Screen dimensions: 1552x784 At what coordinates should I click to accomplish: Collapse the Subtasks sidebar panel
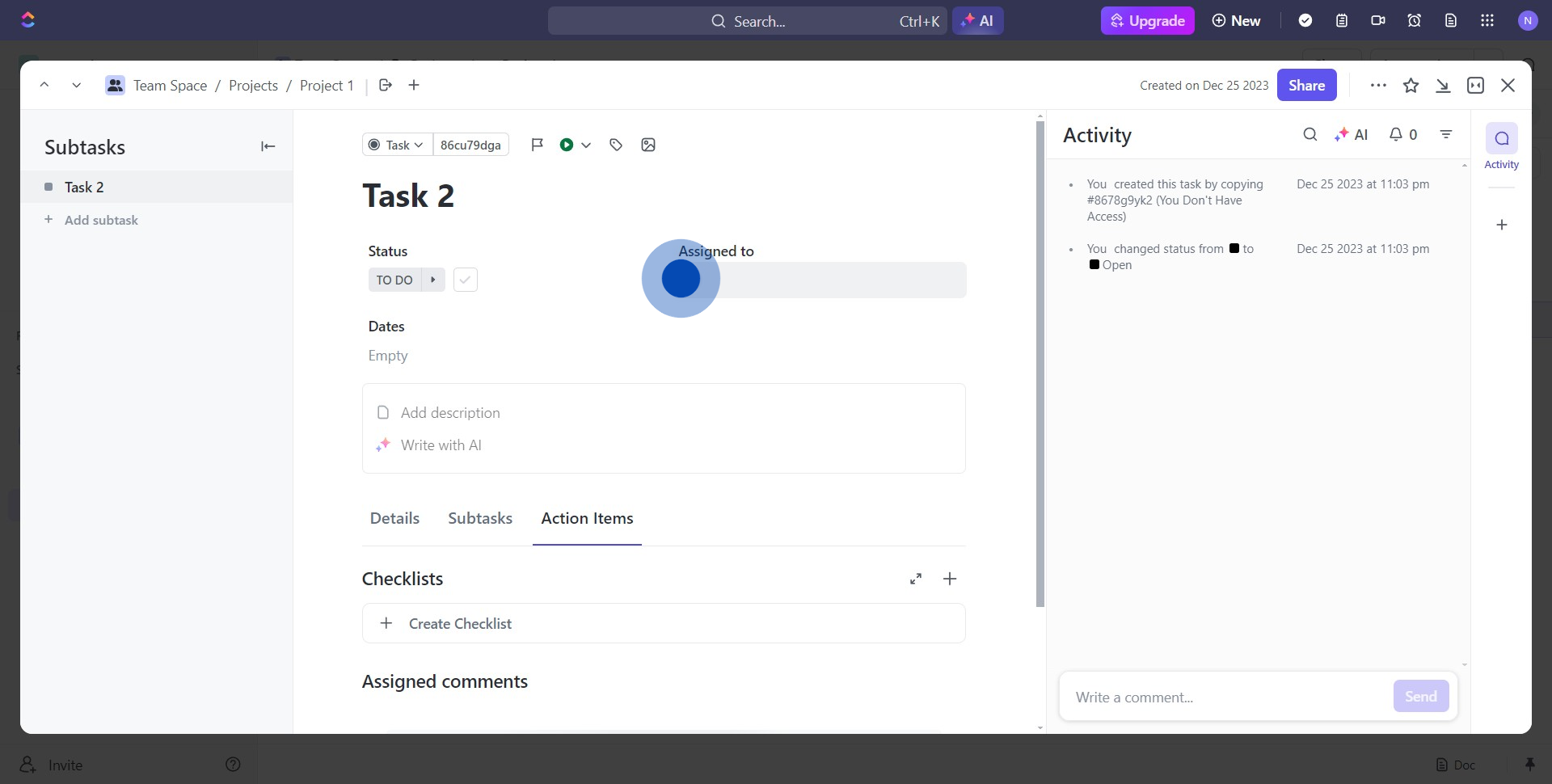268,146
